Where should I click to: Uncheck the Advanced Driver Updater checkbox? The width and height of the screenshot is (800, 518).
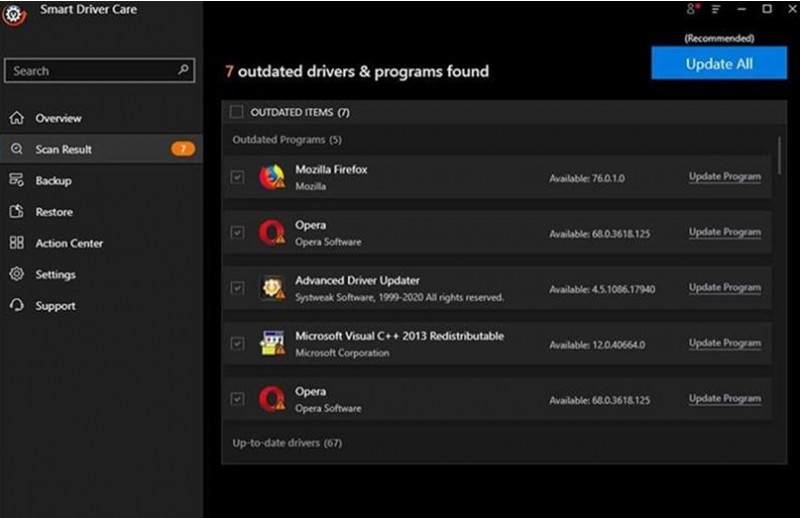click(237, 288)
